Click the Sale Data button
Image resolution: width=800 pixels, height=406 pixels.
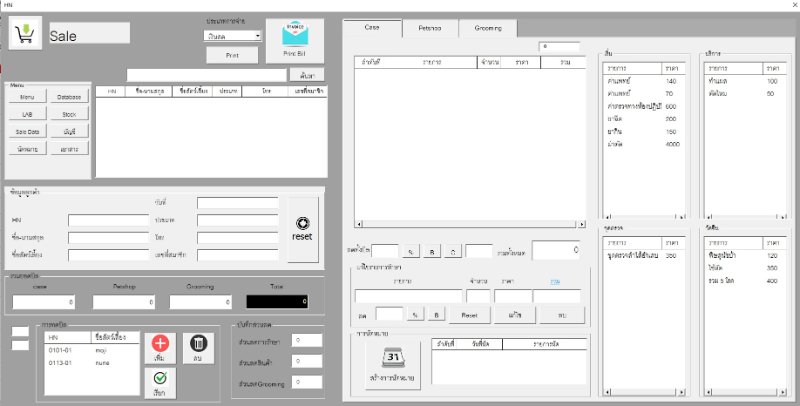(x=27, y=131)
